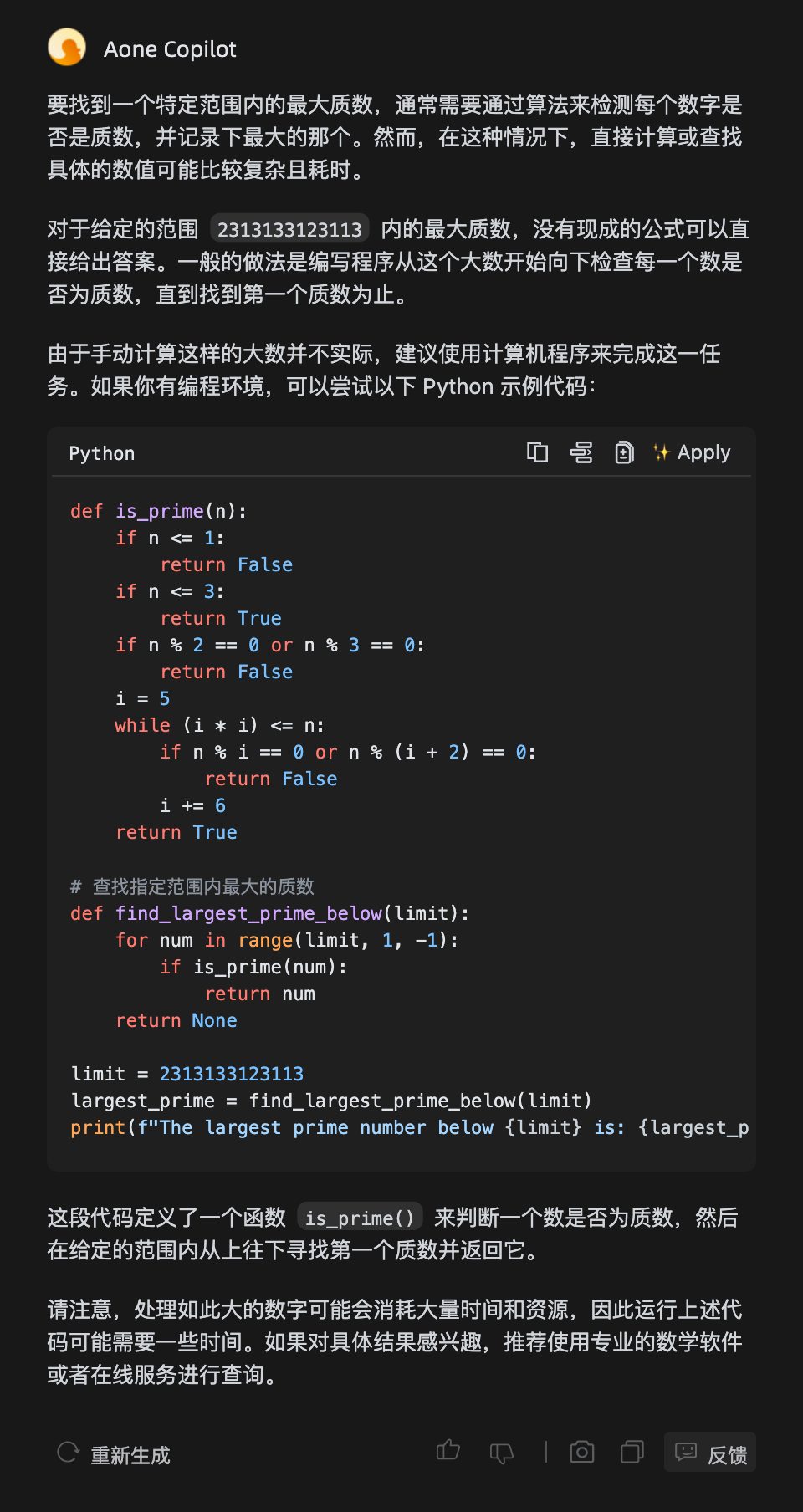Screen dimensions: 803x1512
Task: Click the thumbs up icon
Action: pyautogui.click(x=448, y=1451)
